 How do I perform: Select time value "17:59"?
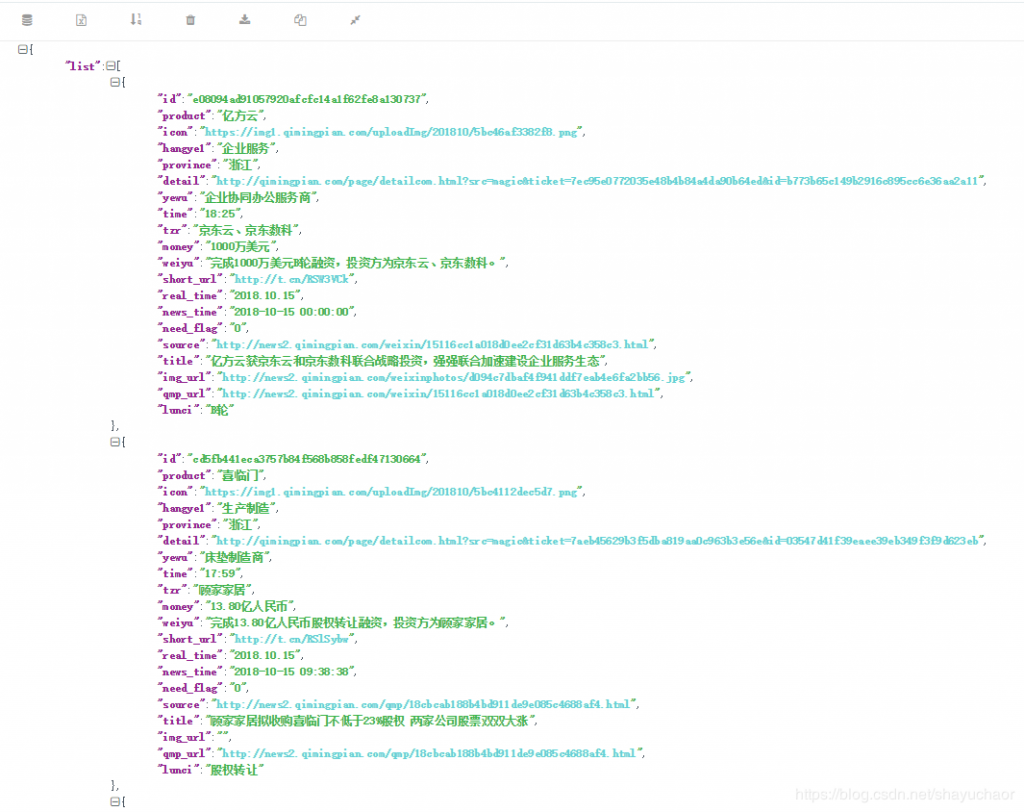[221, 574]
